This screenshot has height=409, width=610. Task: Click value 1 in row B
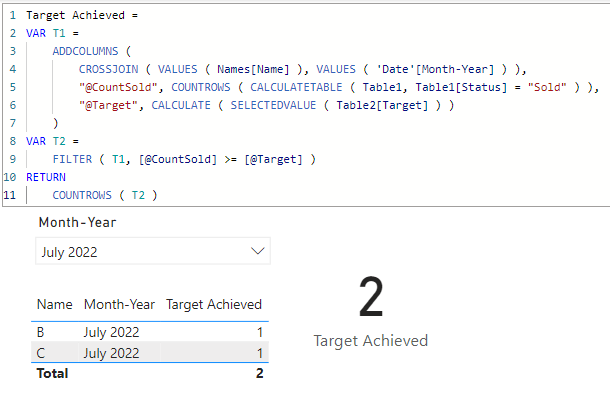coord(259,332)
